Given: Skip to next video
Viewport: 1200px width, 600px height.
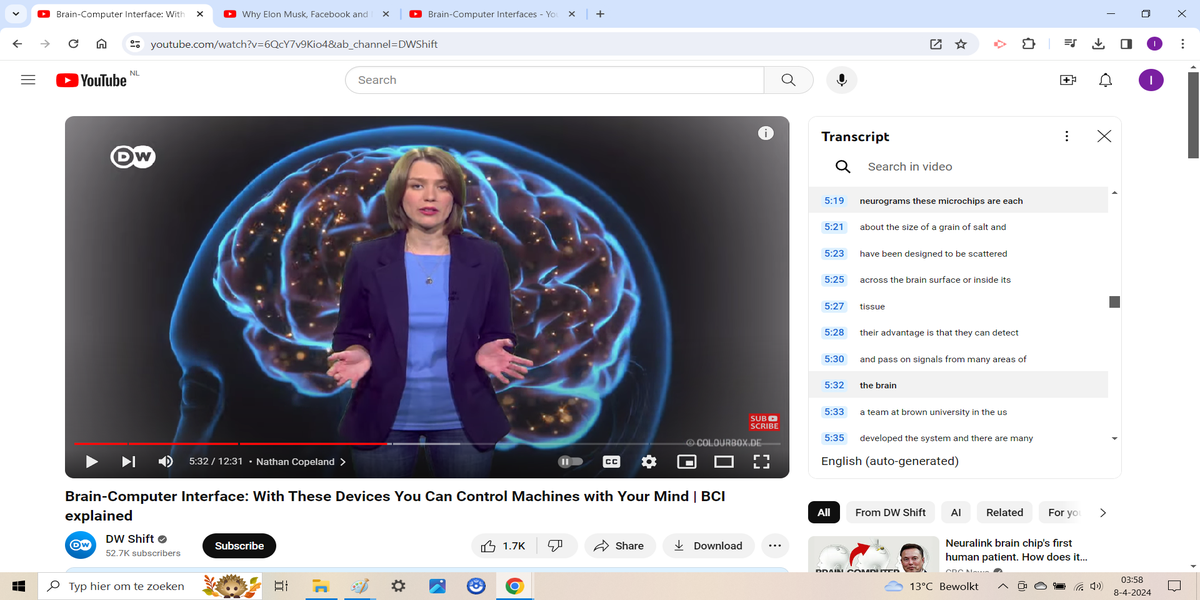Looking at the screenshot, I should tap(128, 462).
